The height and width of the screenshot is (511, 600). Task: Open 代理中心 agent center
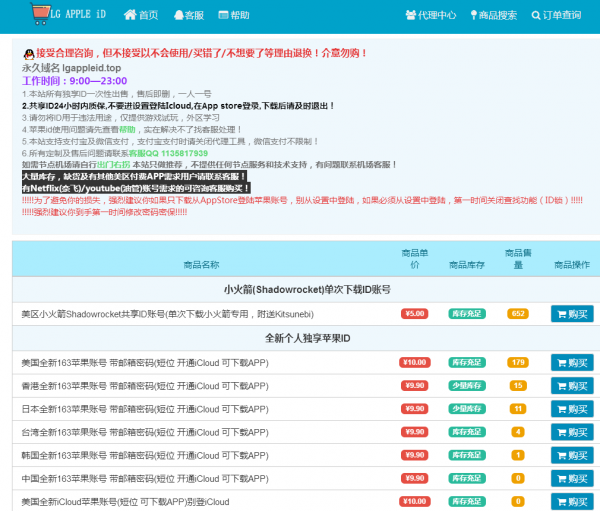[x=431, y=15]
